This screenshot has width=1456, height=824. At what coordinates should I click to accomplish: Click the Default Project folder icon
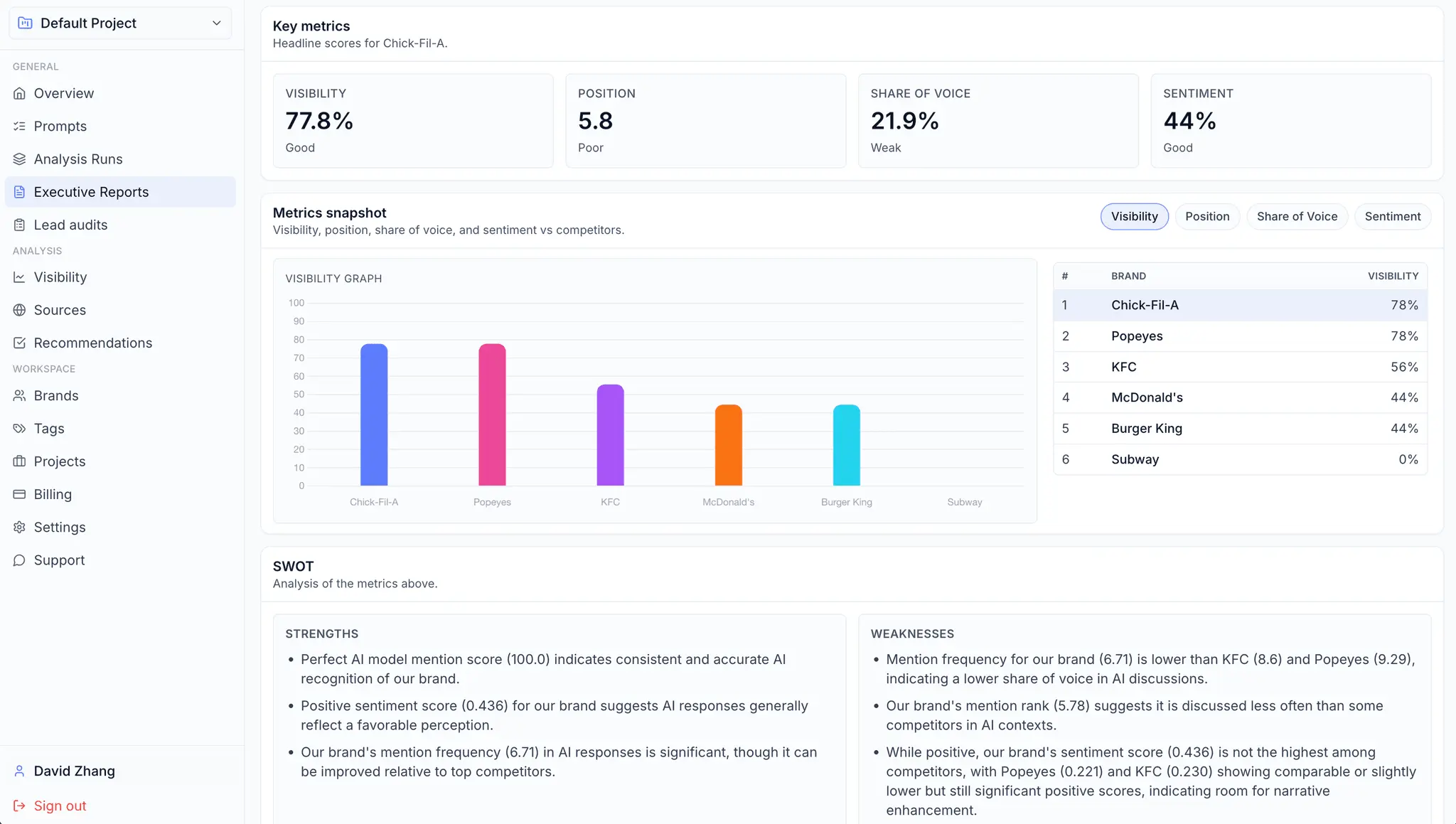tap(25, 23)
